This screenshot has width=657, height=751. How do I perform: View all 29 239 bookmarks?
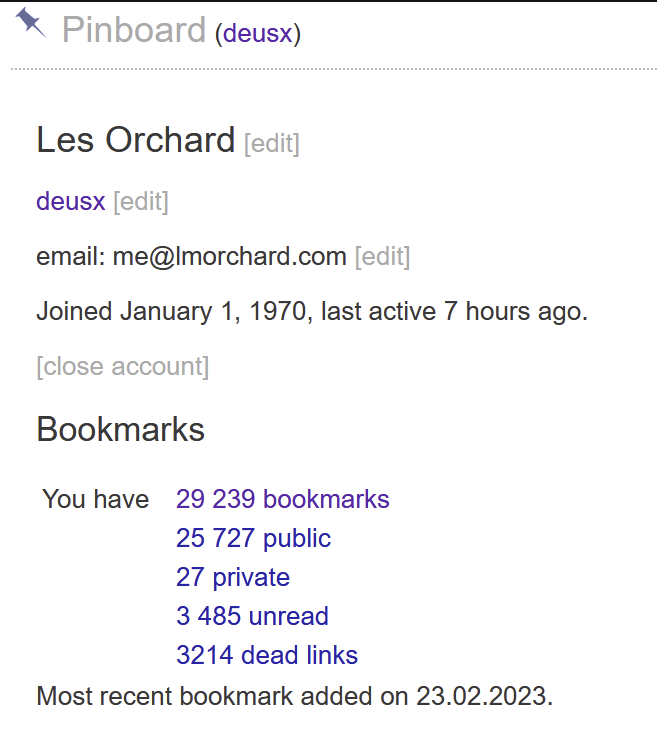point(283,499)
